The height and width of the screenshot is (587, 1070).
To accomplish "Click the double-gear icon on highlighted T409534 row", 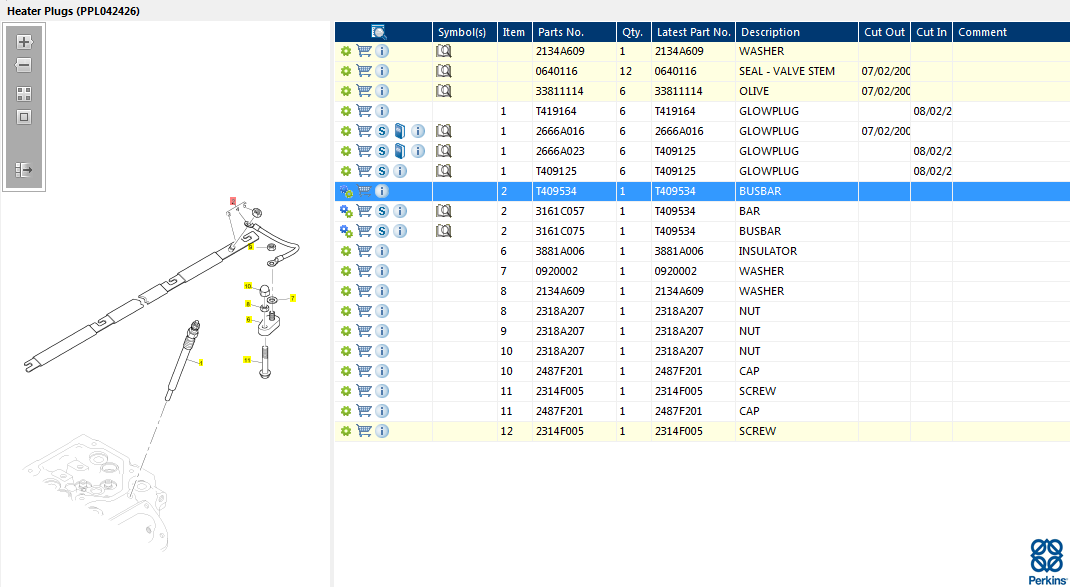I will 346,191.
